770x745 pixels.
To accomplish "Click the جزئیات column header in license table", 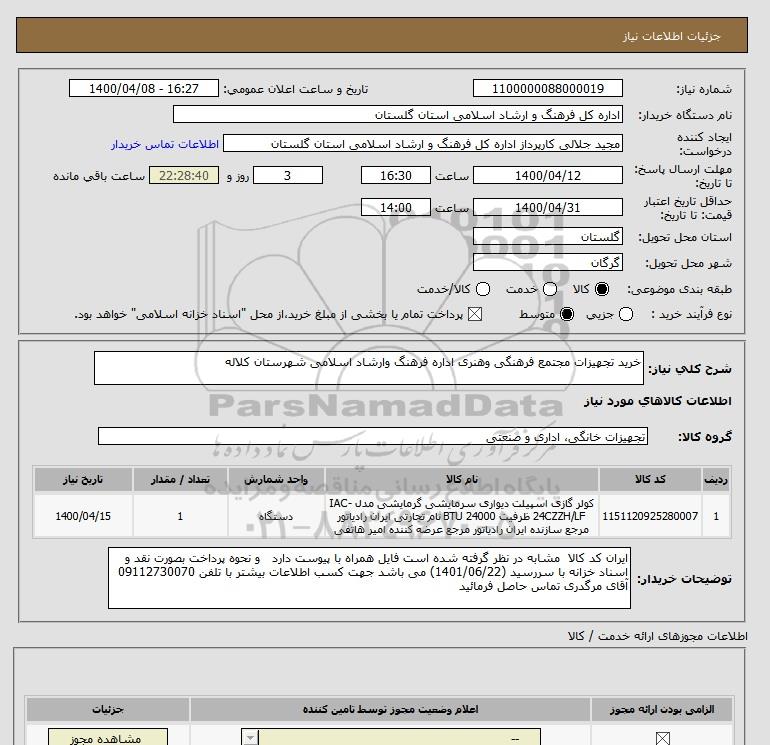I will (108, 709).
